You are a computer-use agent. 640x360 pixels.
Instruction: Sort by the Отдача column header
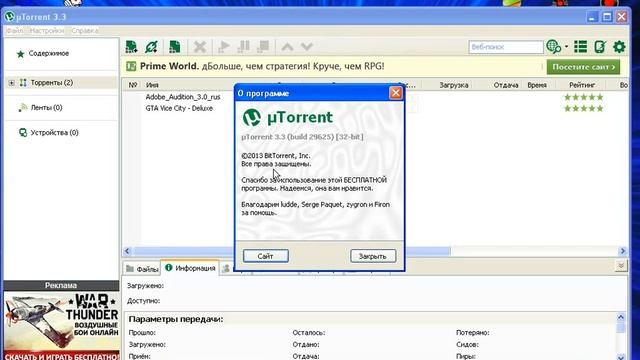tap(506, 85)
